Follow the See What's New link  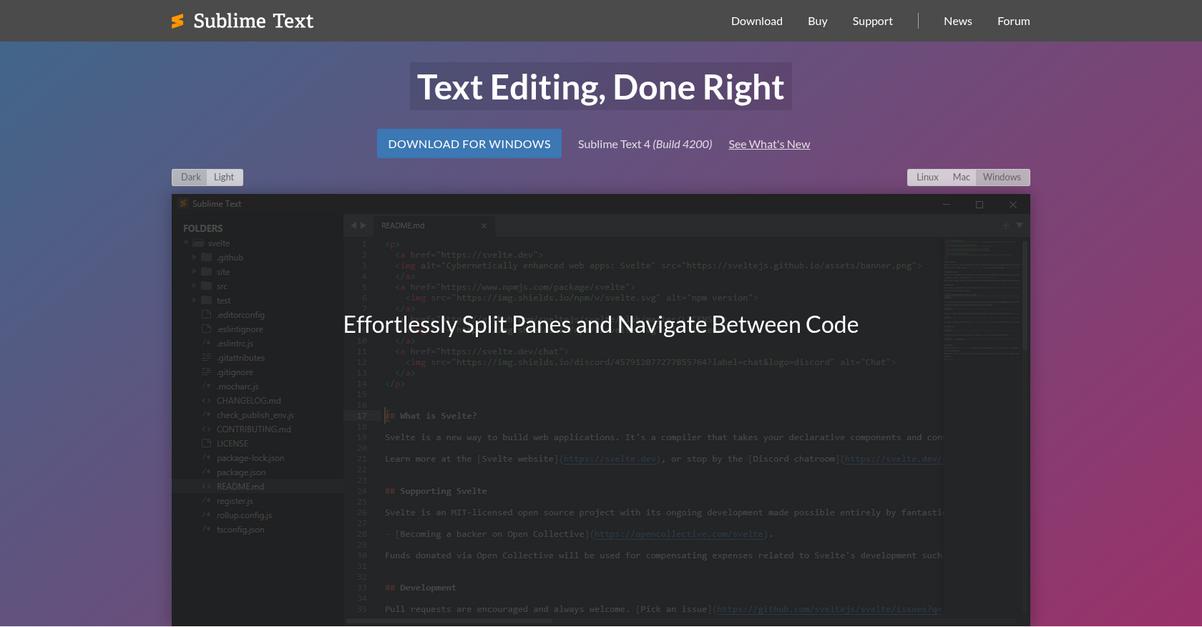[x=769, y=144]
